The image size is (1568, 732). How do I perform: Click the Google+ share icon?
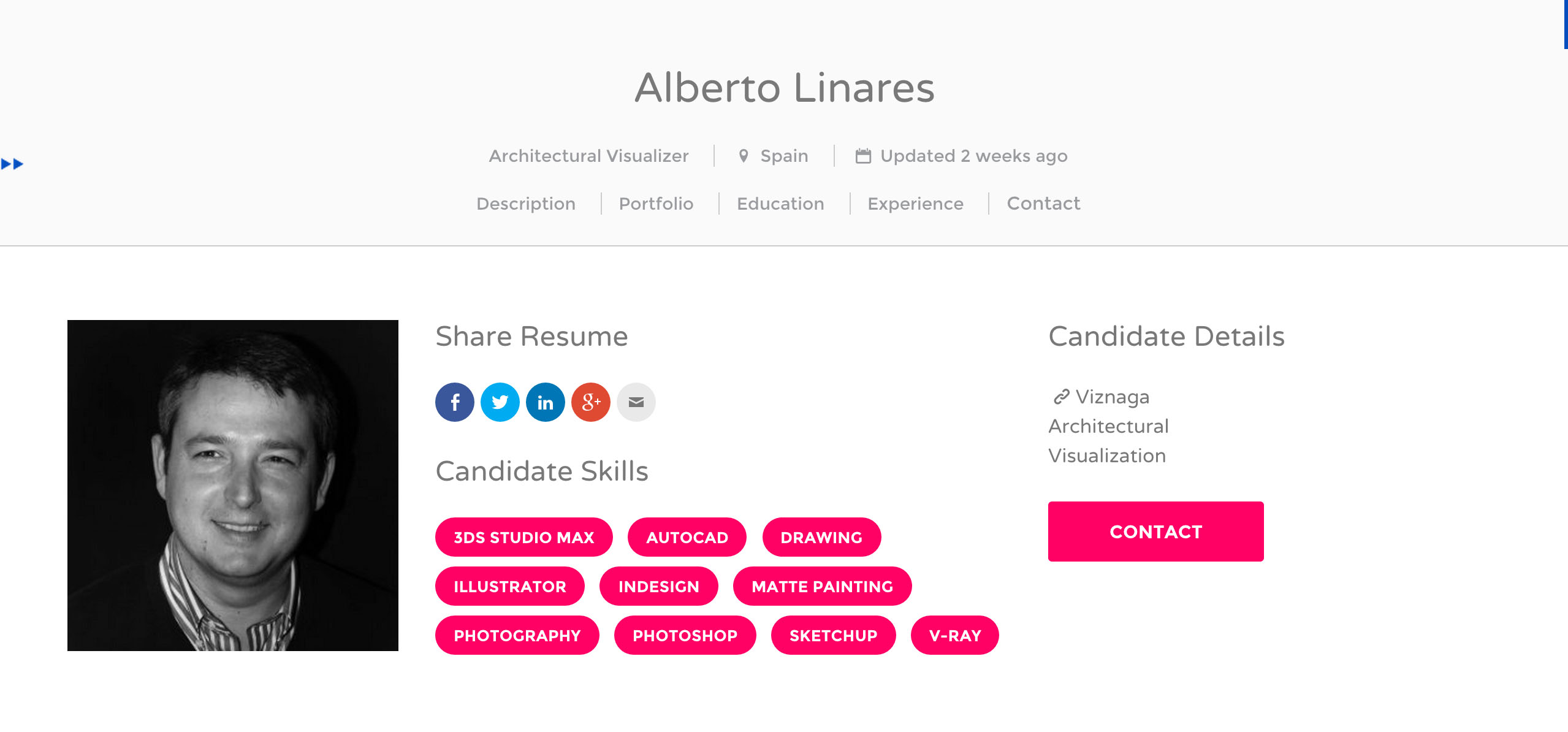[x=590, y=402]
